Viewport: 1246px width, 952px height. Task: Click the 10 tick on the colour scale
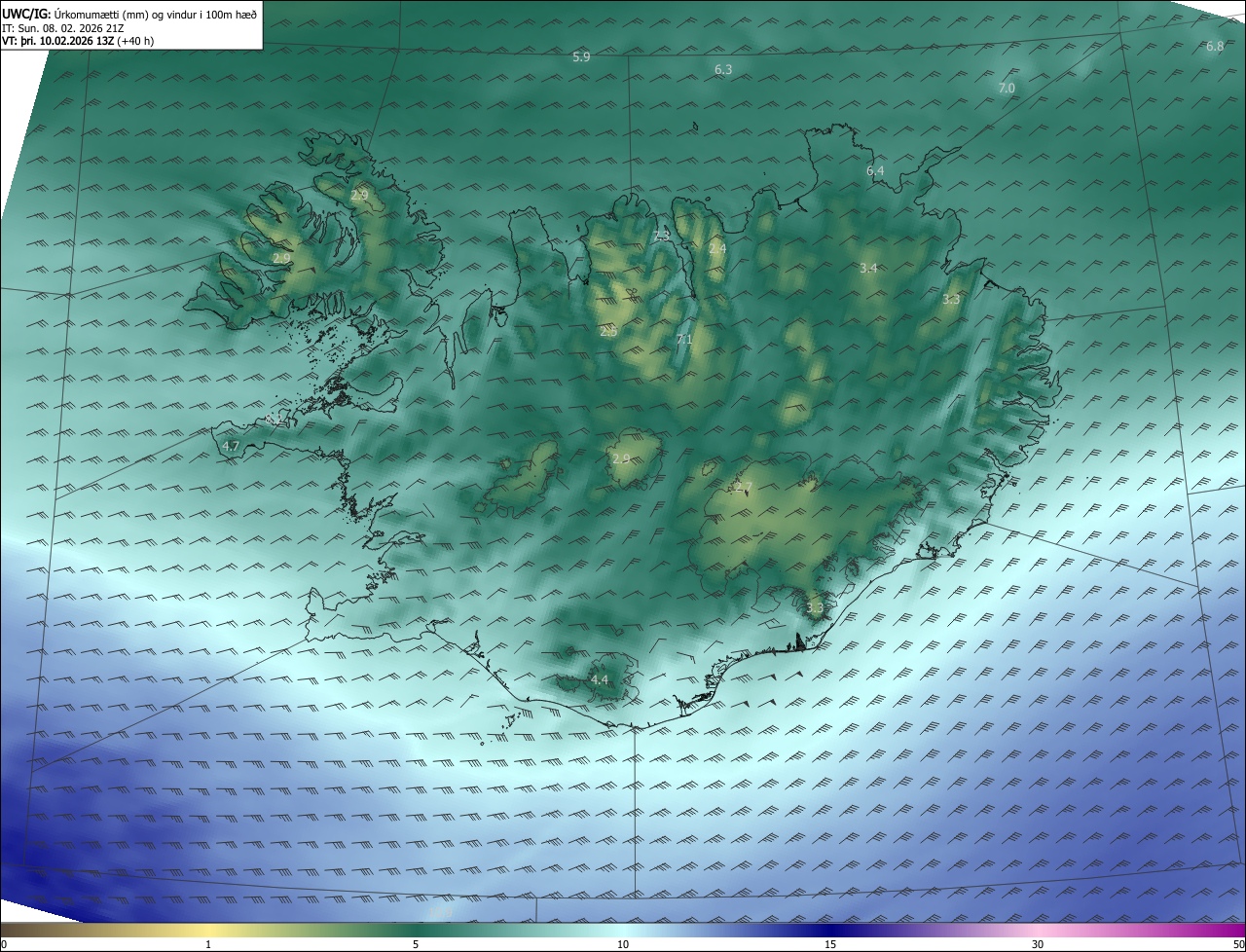point(623,944)
